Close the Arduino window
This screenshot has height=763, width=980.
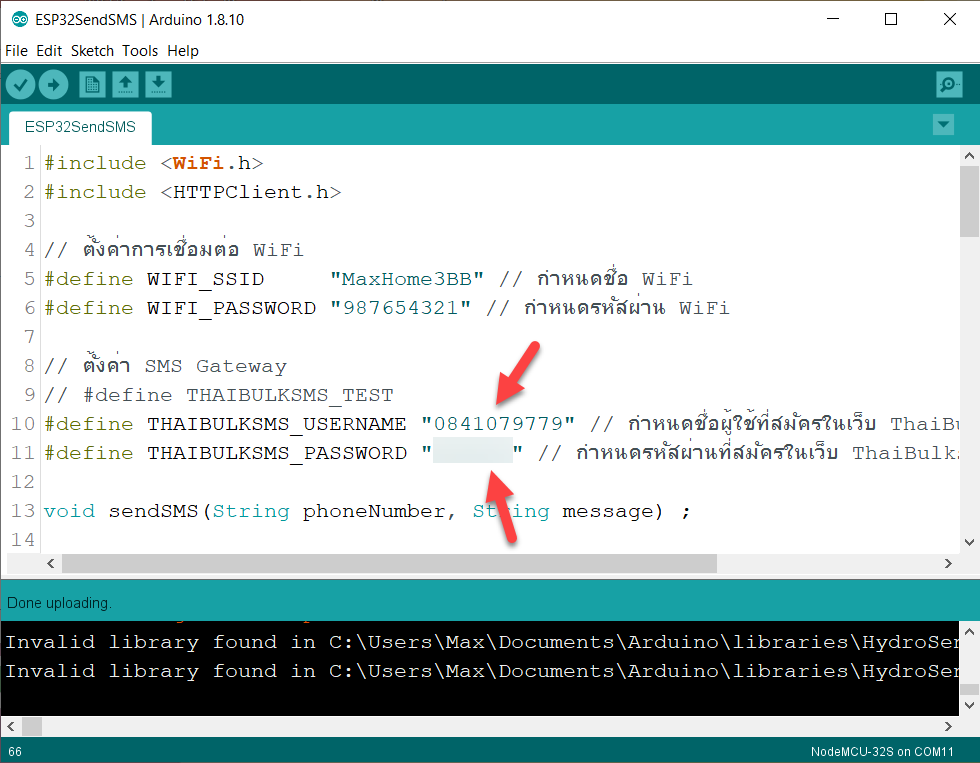point(950,19)
